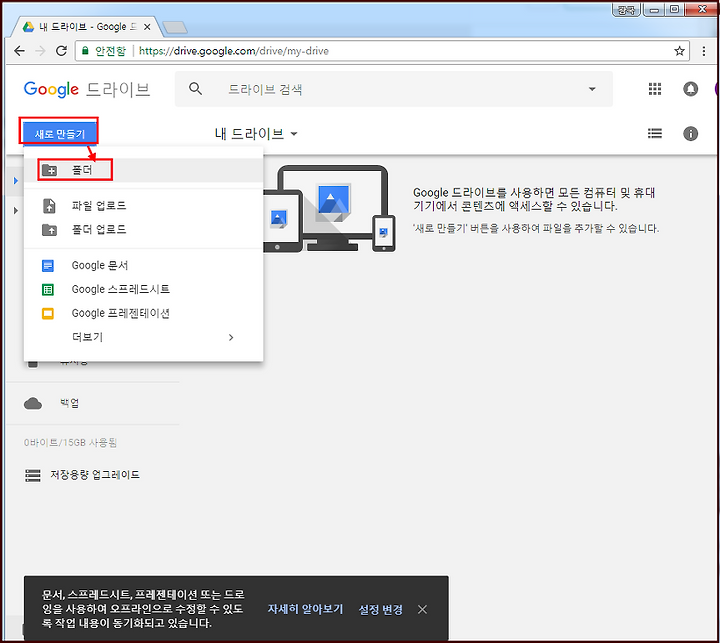The width and height of the screenshot is (720, 643).
Task: Expand the blue sidebar tree arrow
Action: (16, 180)
